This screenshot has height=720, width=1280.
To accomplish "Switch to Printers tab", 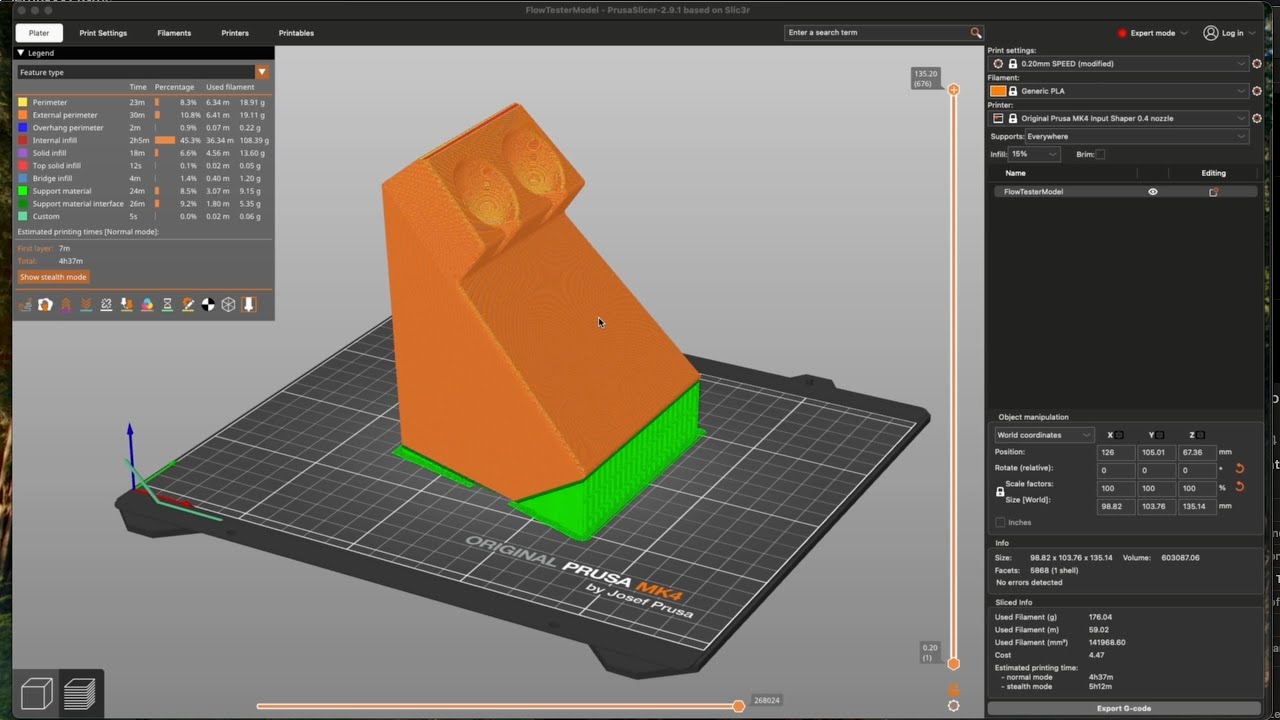I will coord(235,33).
